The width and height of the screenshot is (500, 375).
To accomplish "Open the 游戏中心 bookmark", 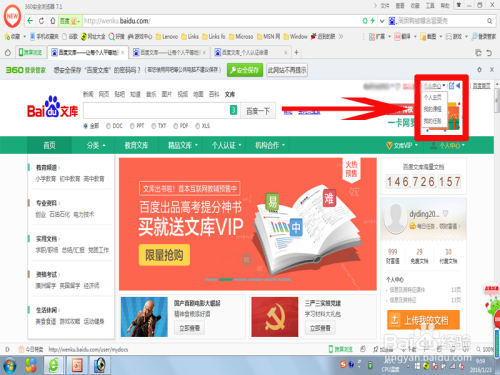I will click(x=140, y=36).
